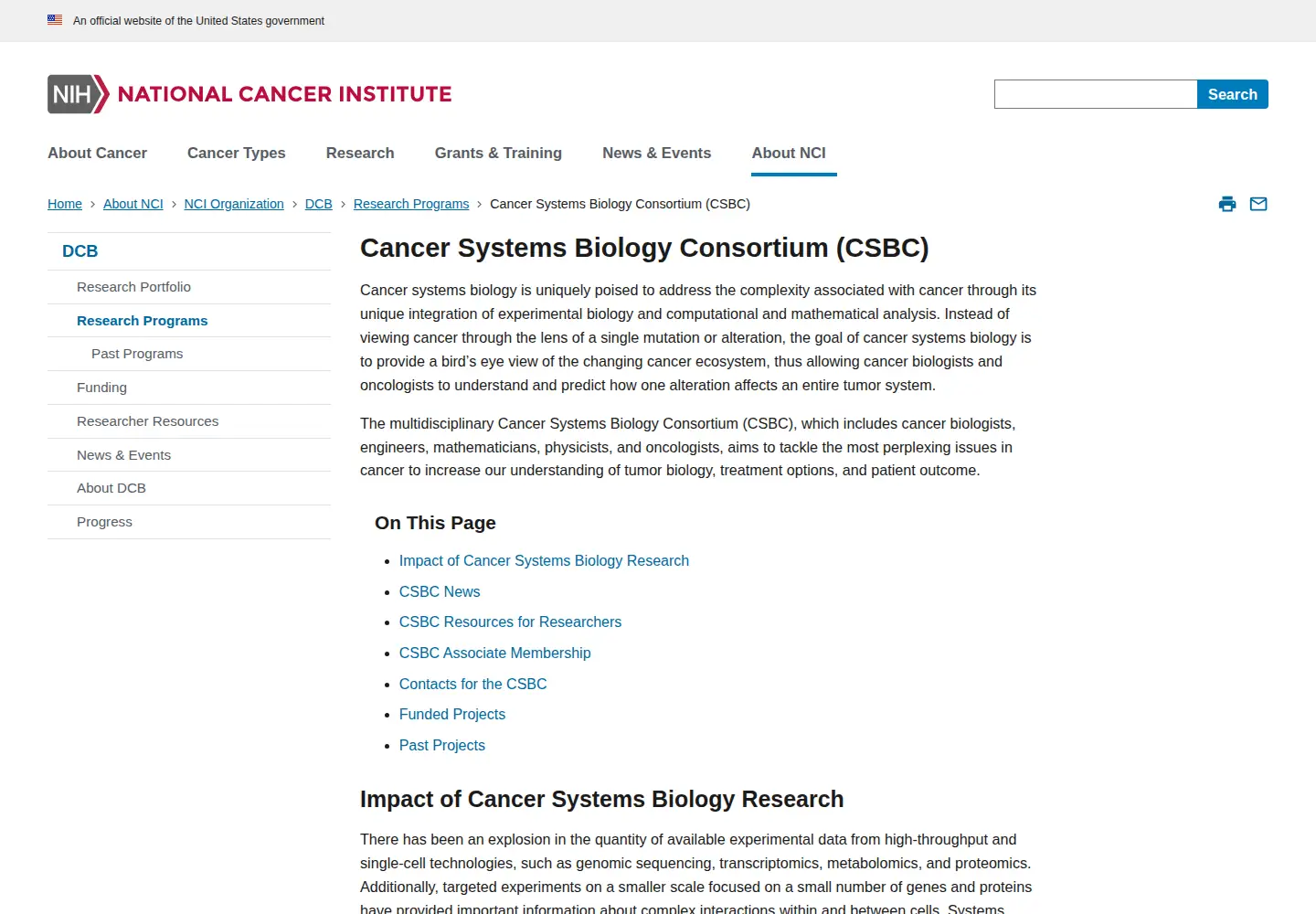Open Research Programs breadcrumb link
Viewport: 1316px width, 914px height.
point(411,204)
